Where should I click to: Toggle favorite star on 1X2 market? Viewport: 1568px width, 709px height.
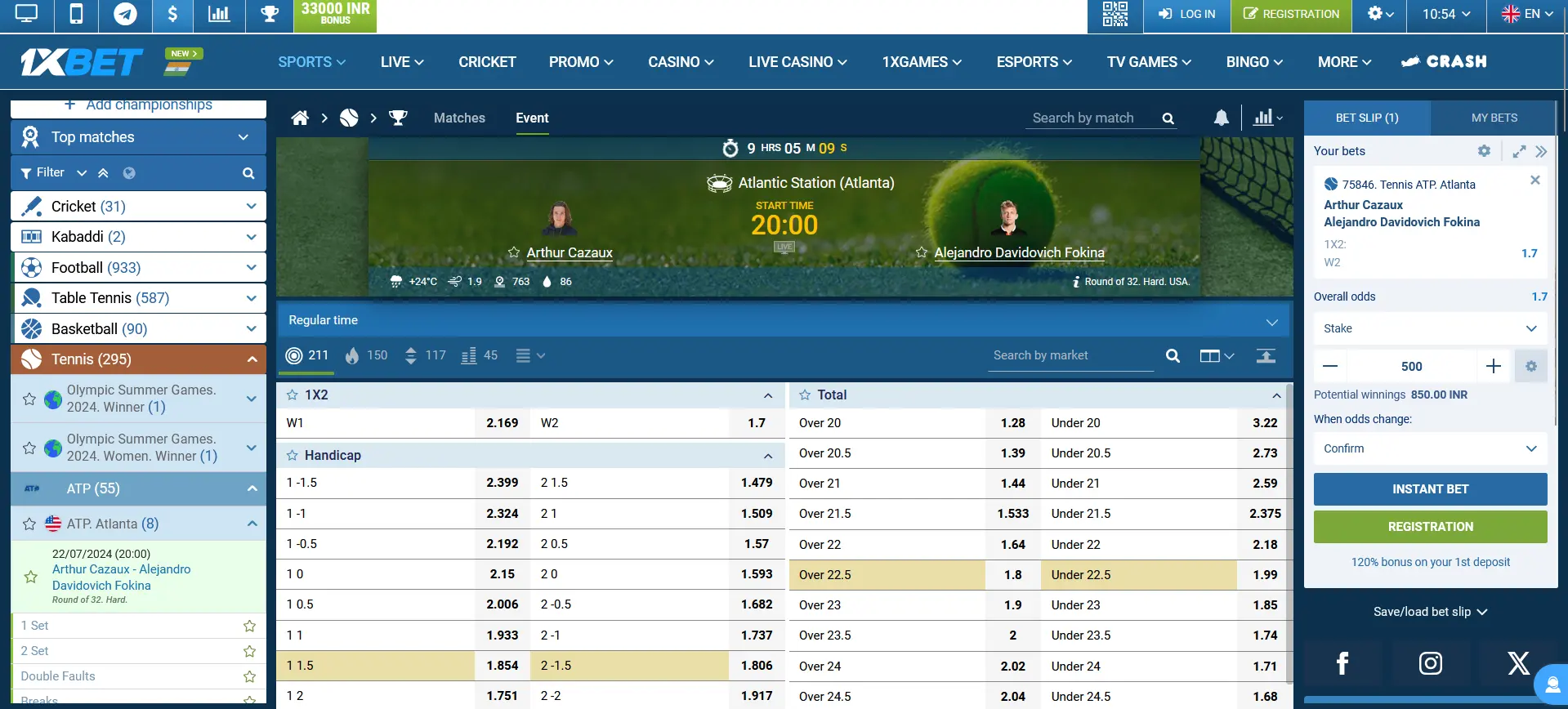click(x=292, y=395)
